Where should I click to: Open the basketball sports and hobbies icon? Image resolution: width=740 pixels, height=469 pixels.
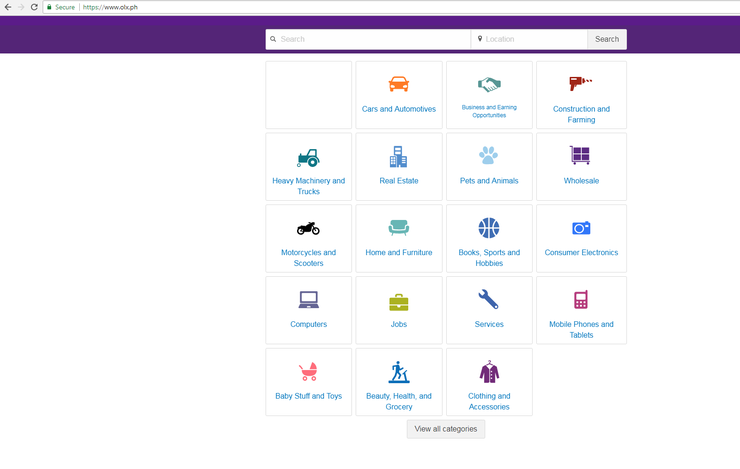[x=489, y=228]
